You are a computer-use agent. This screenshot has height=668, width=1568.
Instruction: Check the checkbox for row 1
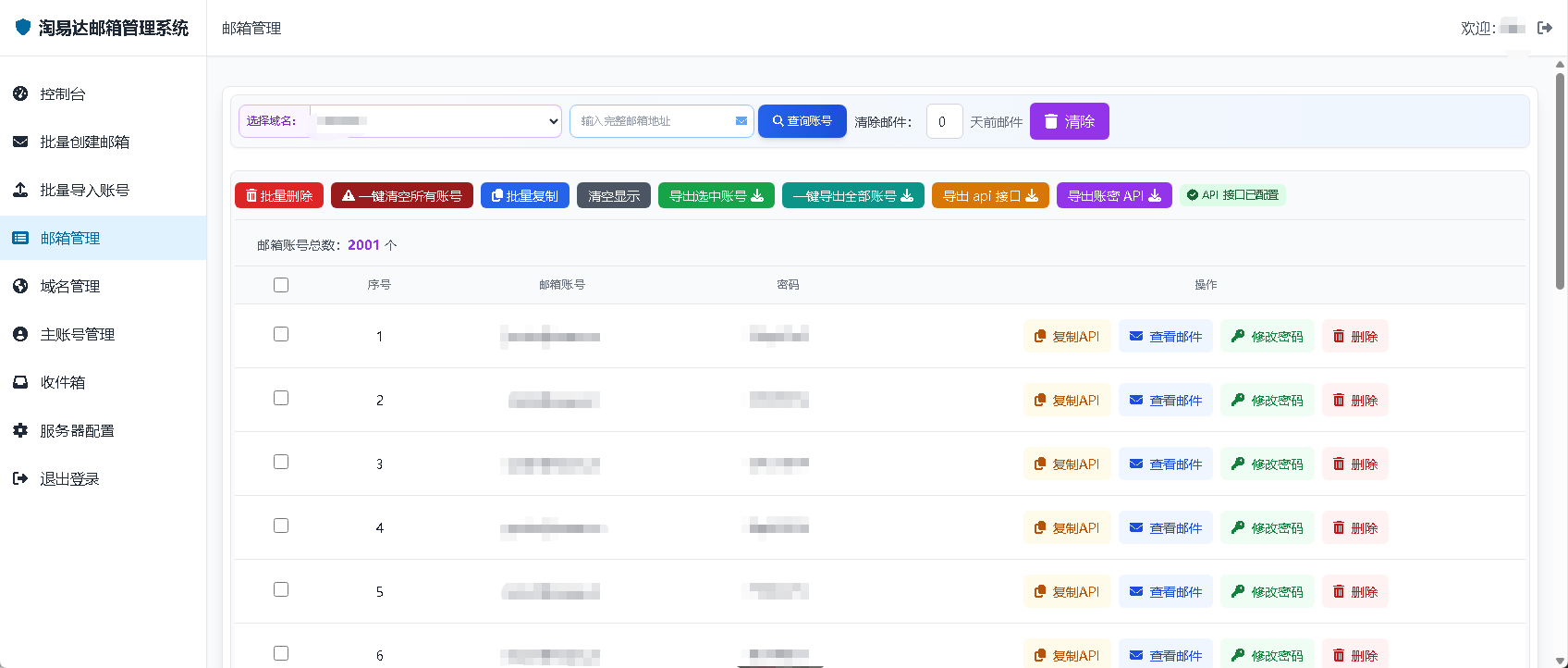(x=281, y=334)
